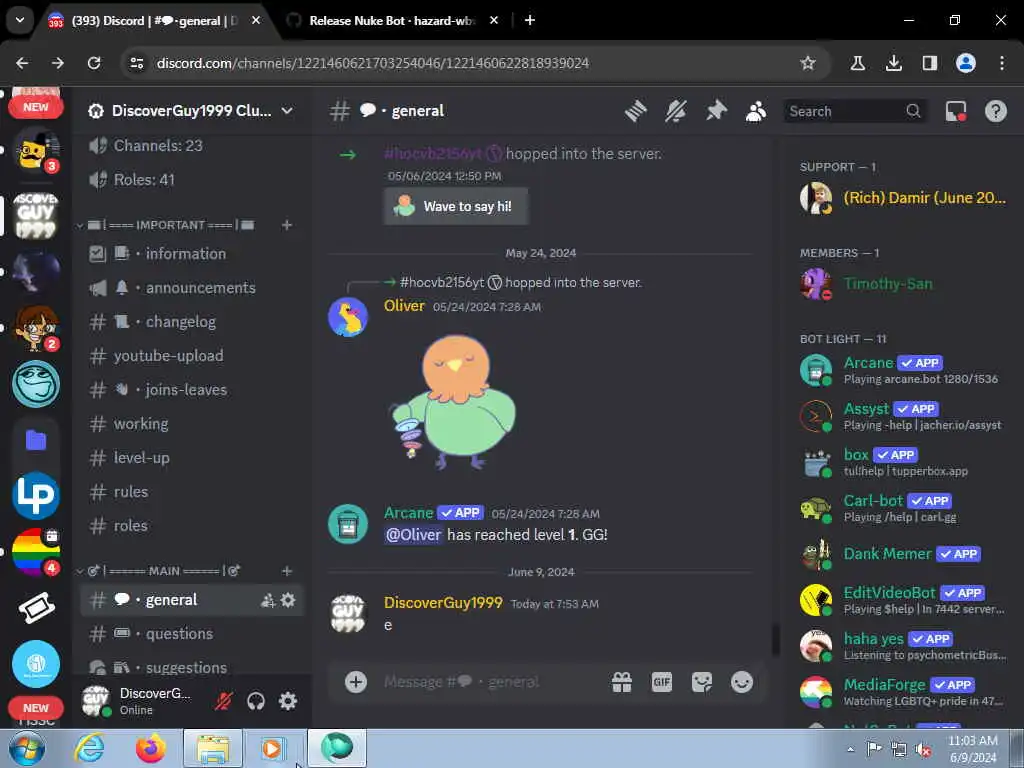Open the gift Nitro icon
This screenshot has height=768, width=1024.
click(622, 682)
